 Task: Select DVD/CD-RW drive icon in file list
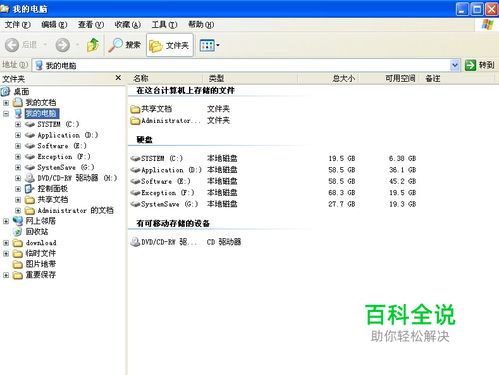click(x=135, y=242)
